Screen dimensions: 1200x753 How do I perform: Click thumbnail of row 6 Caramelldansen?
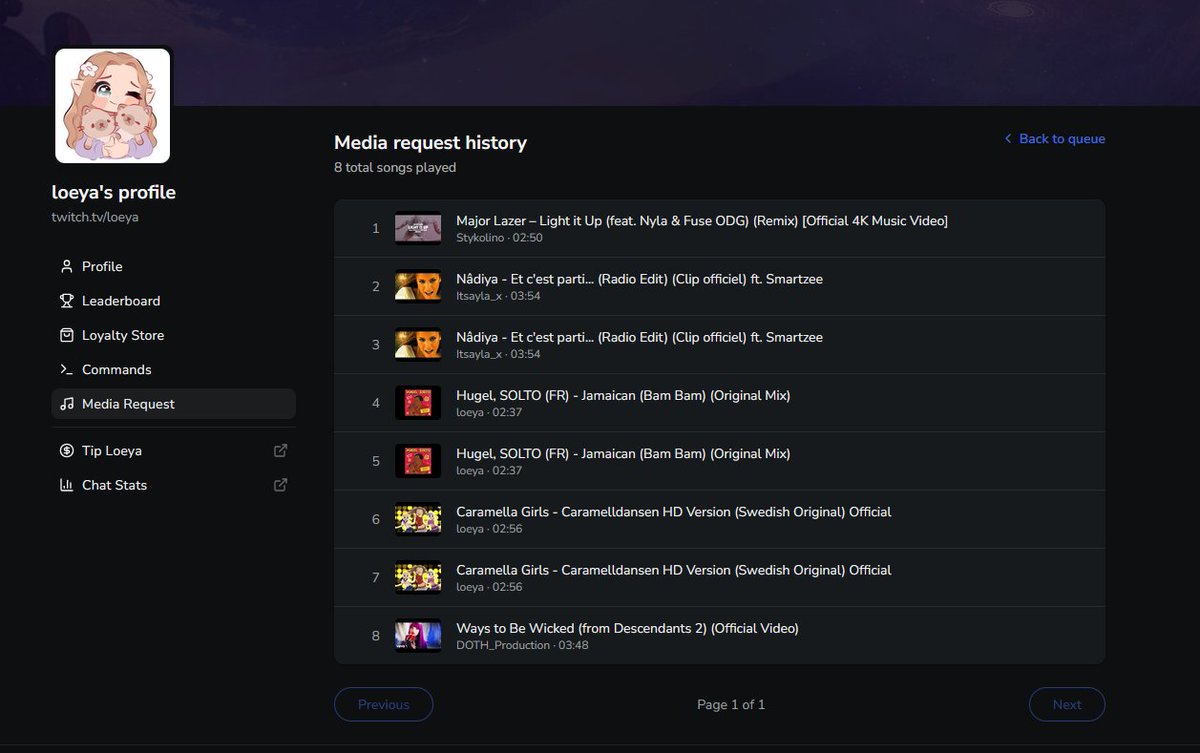(418, 519)
